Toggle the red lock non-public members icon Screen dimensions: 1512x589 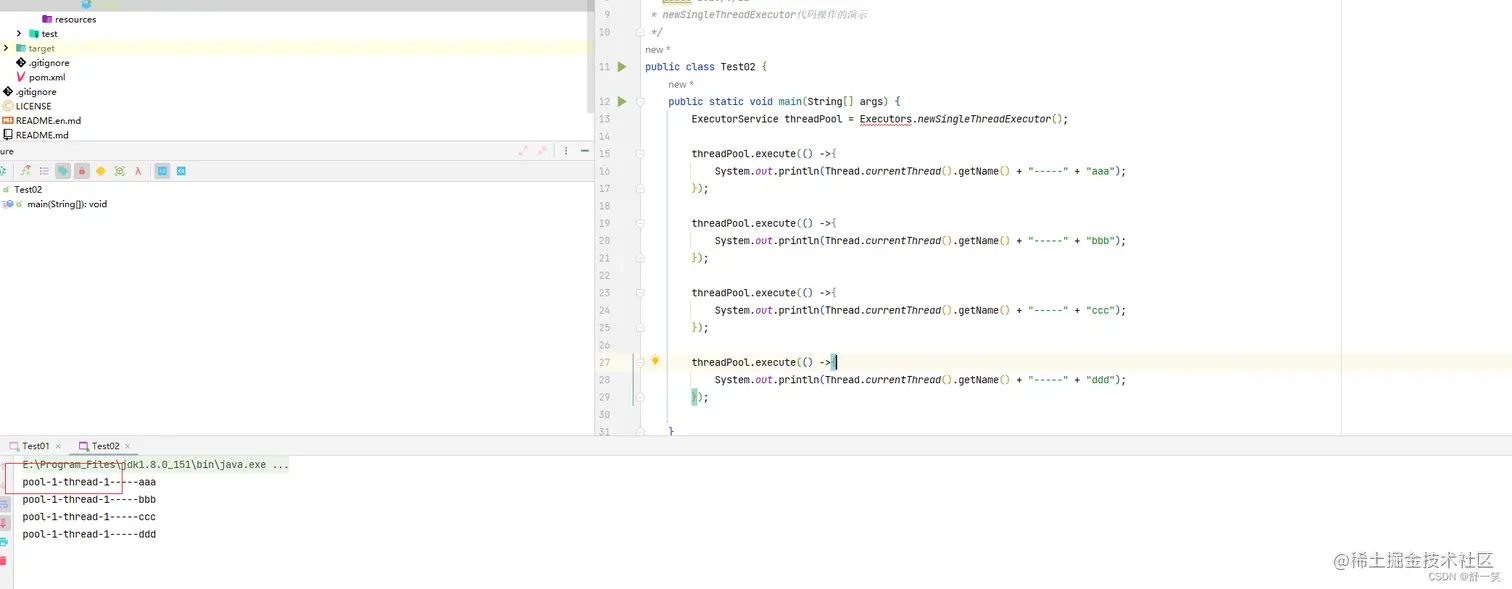point(82,171)
